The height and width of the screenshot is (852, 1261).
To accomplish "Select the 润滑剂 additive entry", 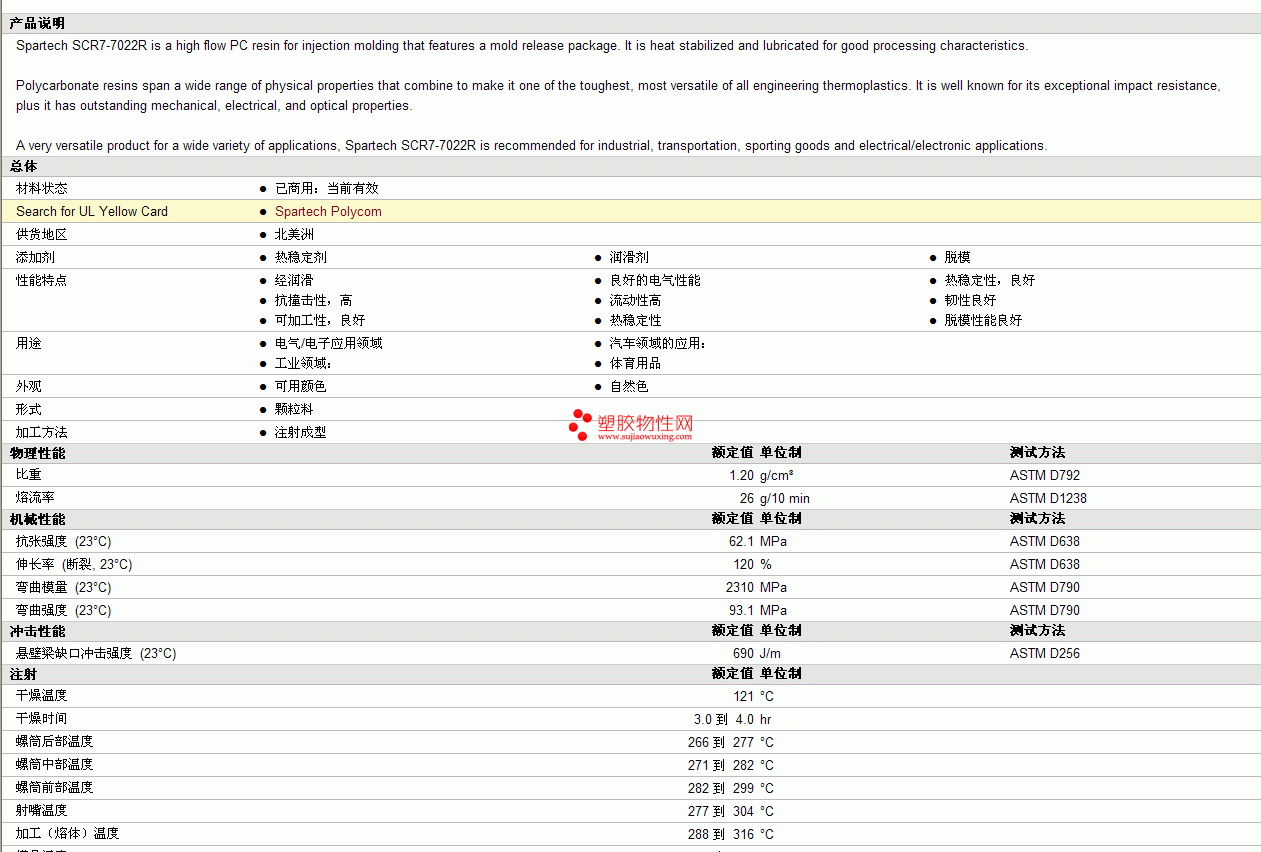I will click(x=629, y=257).
